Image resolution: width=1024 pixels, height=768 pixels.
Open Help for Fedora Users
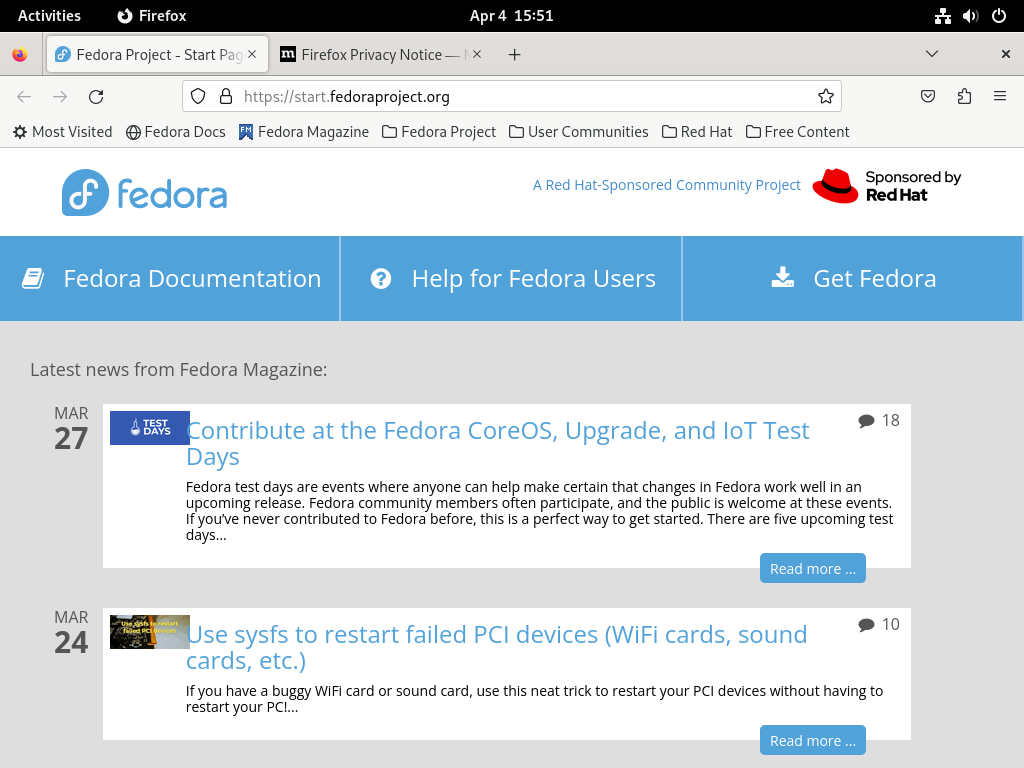point(511,278)
